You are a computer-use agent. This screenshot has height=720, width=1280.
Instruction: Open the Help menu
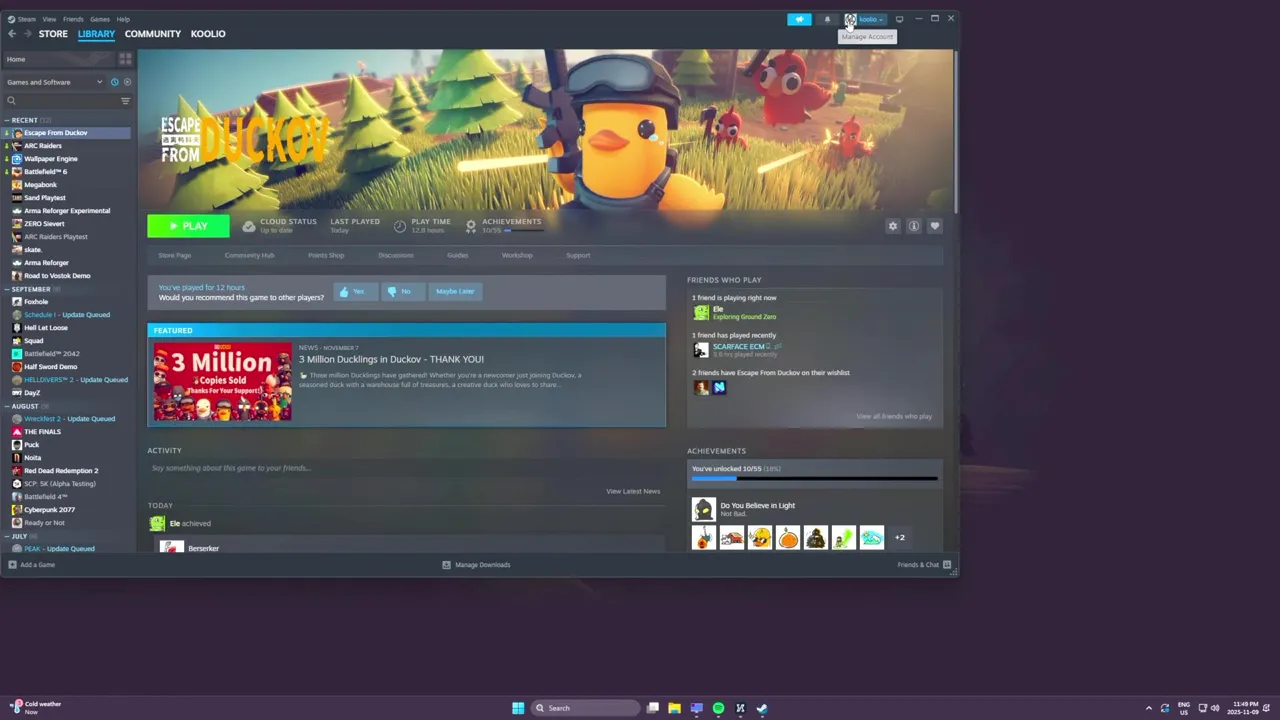(123, 19)
